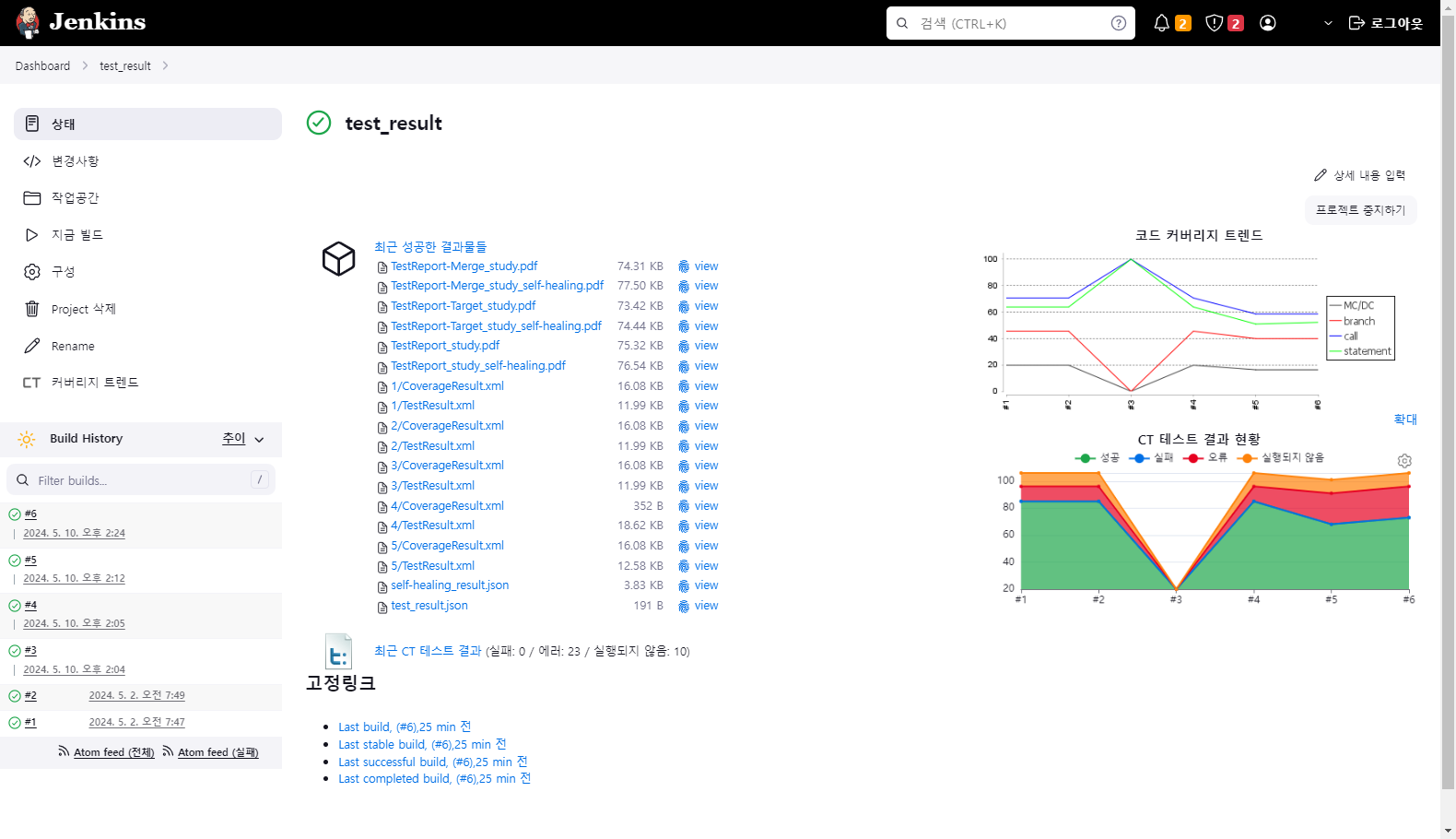This screenshot has height=839, width=1456.
Task: Expand the test_result breadcrumb chevron
Action: (165, 65)
